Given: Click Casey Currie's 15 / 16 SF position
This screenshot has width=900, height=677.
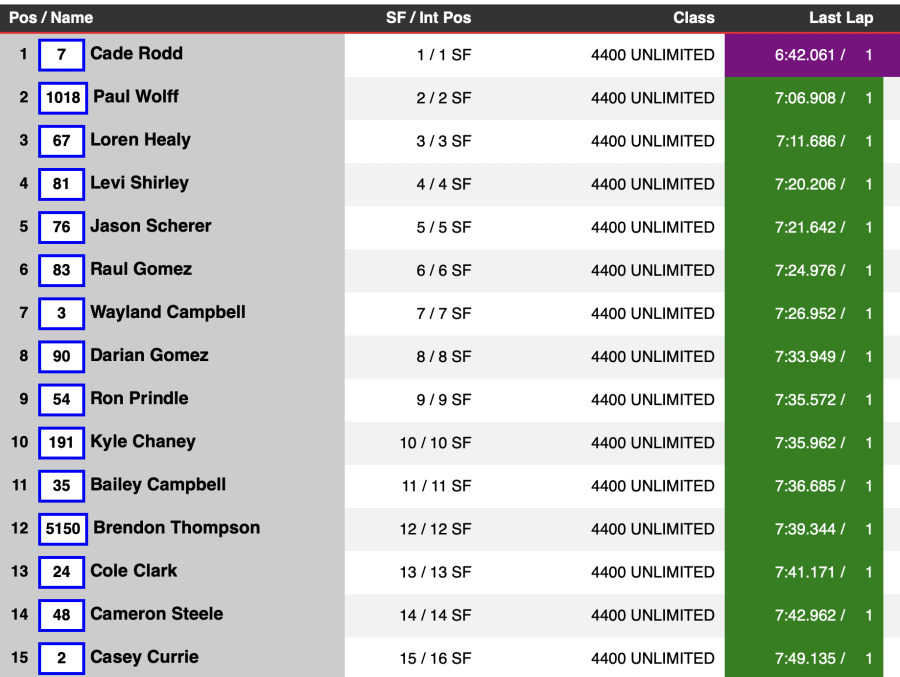Looking at the screenshot, I should [436, 658].
